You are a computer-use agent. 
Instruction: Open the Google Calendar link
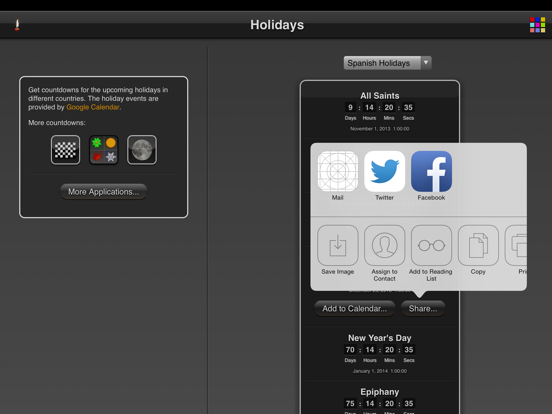pos(93,107)
